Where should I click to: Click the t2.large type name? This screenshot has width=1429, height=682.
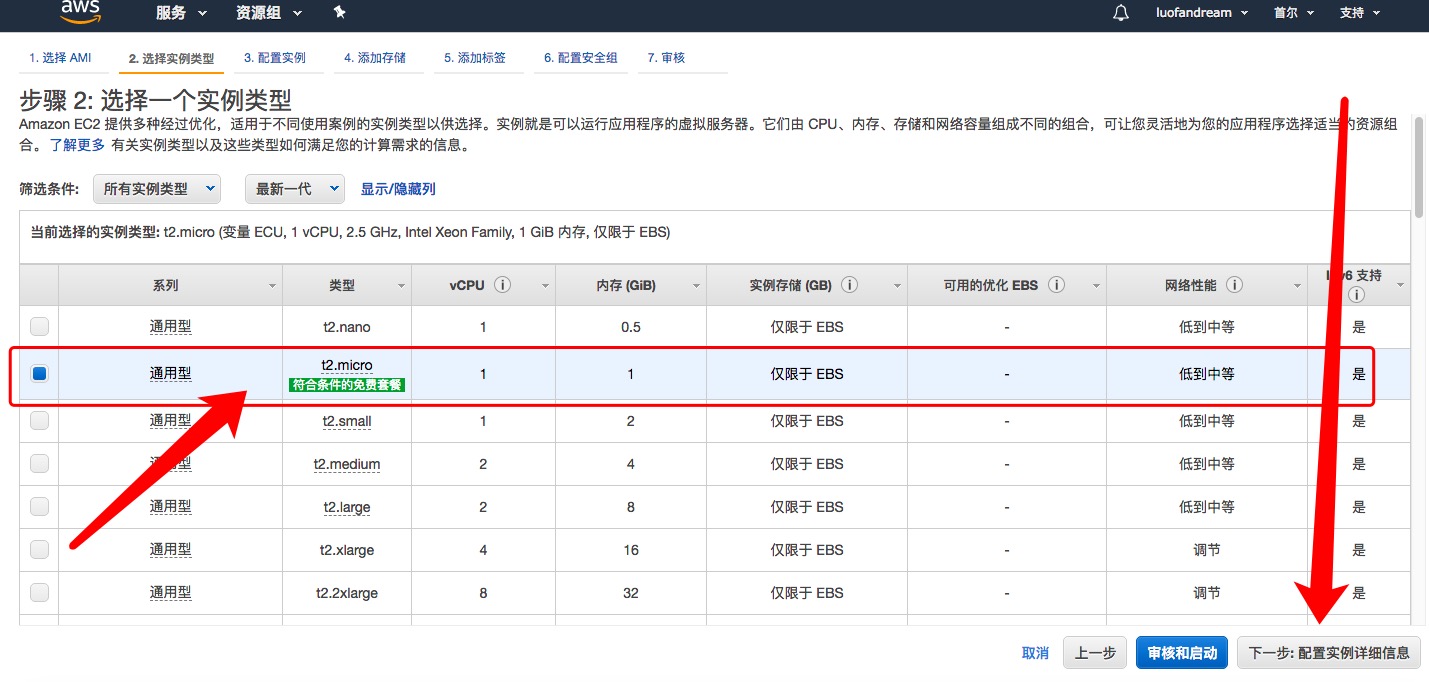point(347,507)
